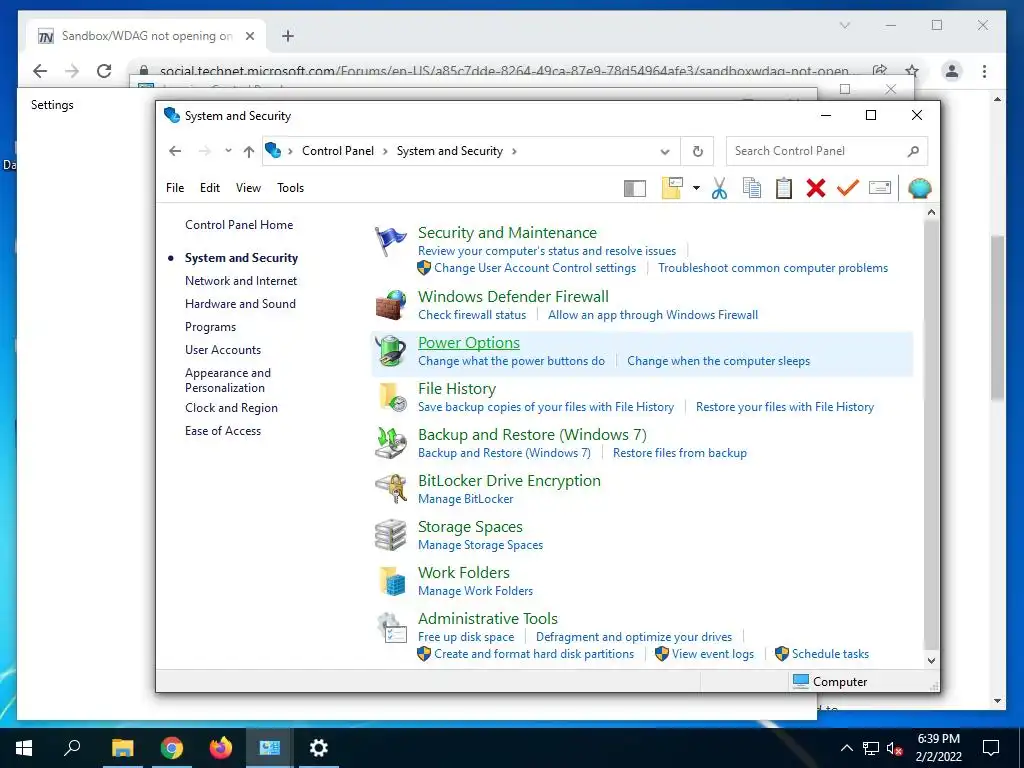Open Restore files from backup link
This screenshot has width=1024, height=768.
[x=680, y=453]
